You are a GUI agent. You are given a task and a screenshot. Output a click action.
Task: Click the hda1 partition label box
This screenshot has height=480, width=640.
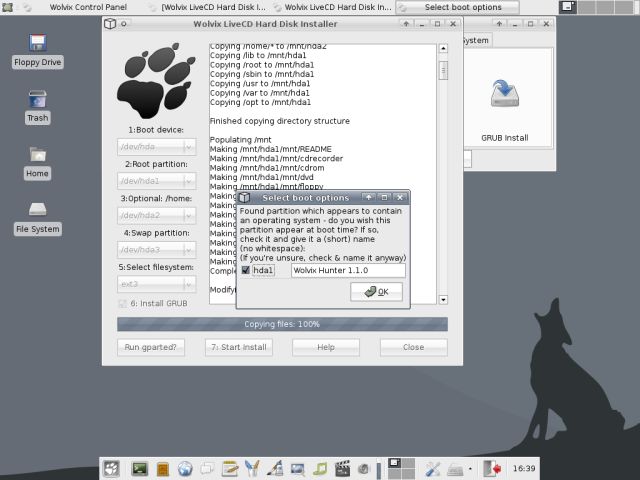263,270
